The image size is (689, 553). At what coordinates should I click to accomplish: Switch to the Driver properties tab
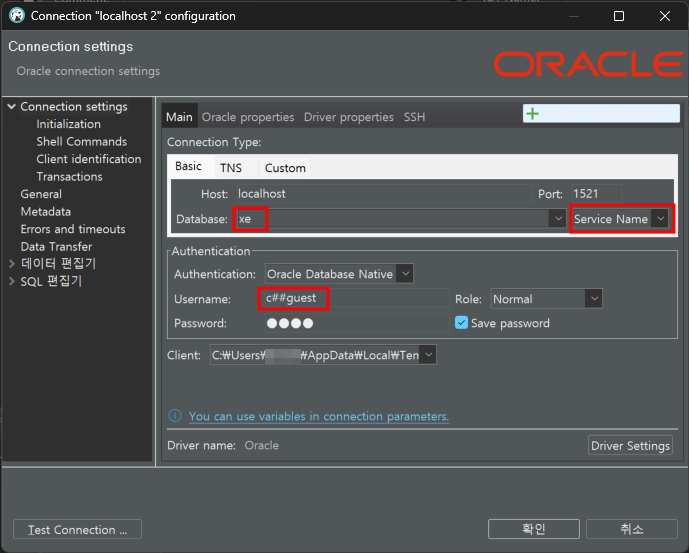pos(348,117)
